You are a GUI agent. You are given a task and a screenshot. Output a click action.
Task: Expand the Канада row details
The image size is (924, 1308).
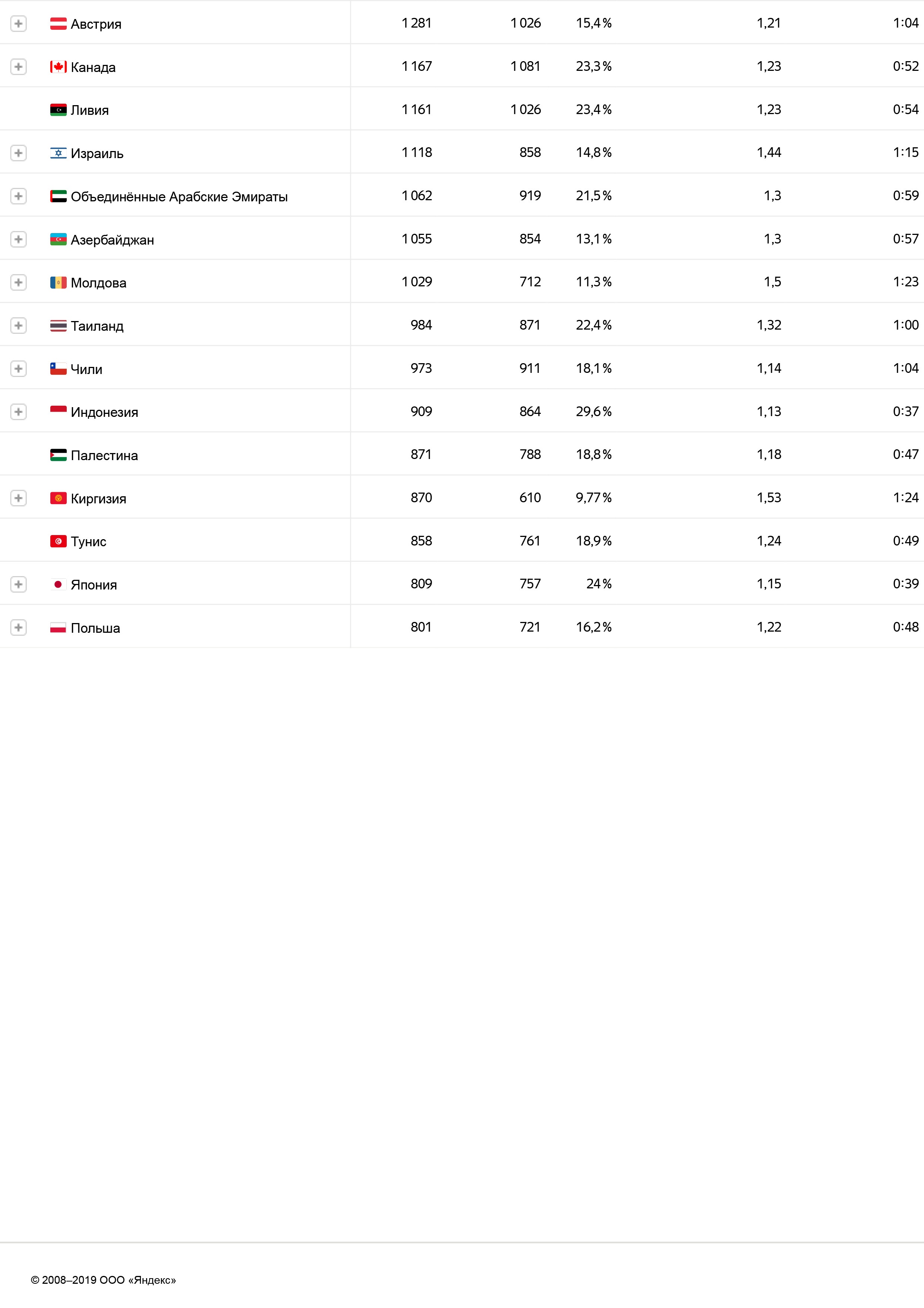pos(18,67)
